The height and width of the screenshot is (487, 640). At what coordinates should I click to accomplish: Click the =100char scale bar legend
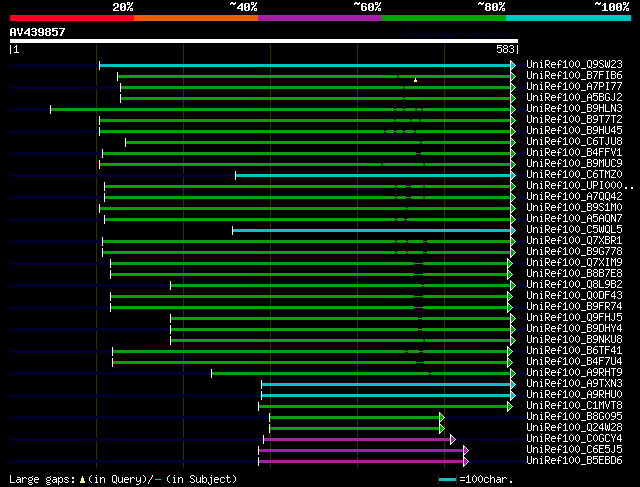(476, 479)
